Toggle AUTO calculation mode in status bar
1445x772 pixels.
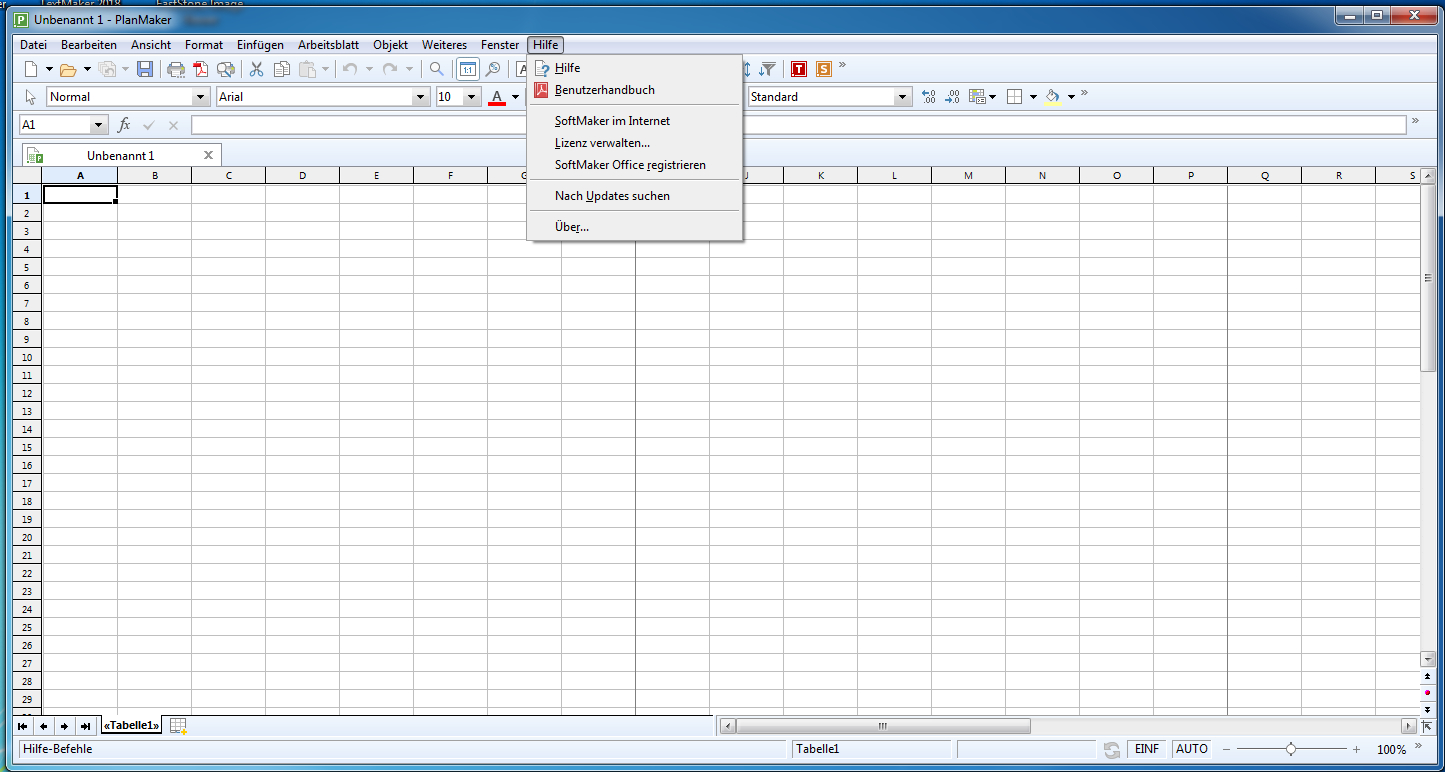1192,749
